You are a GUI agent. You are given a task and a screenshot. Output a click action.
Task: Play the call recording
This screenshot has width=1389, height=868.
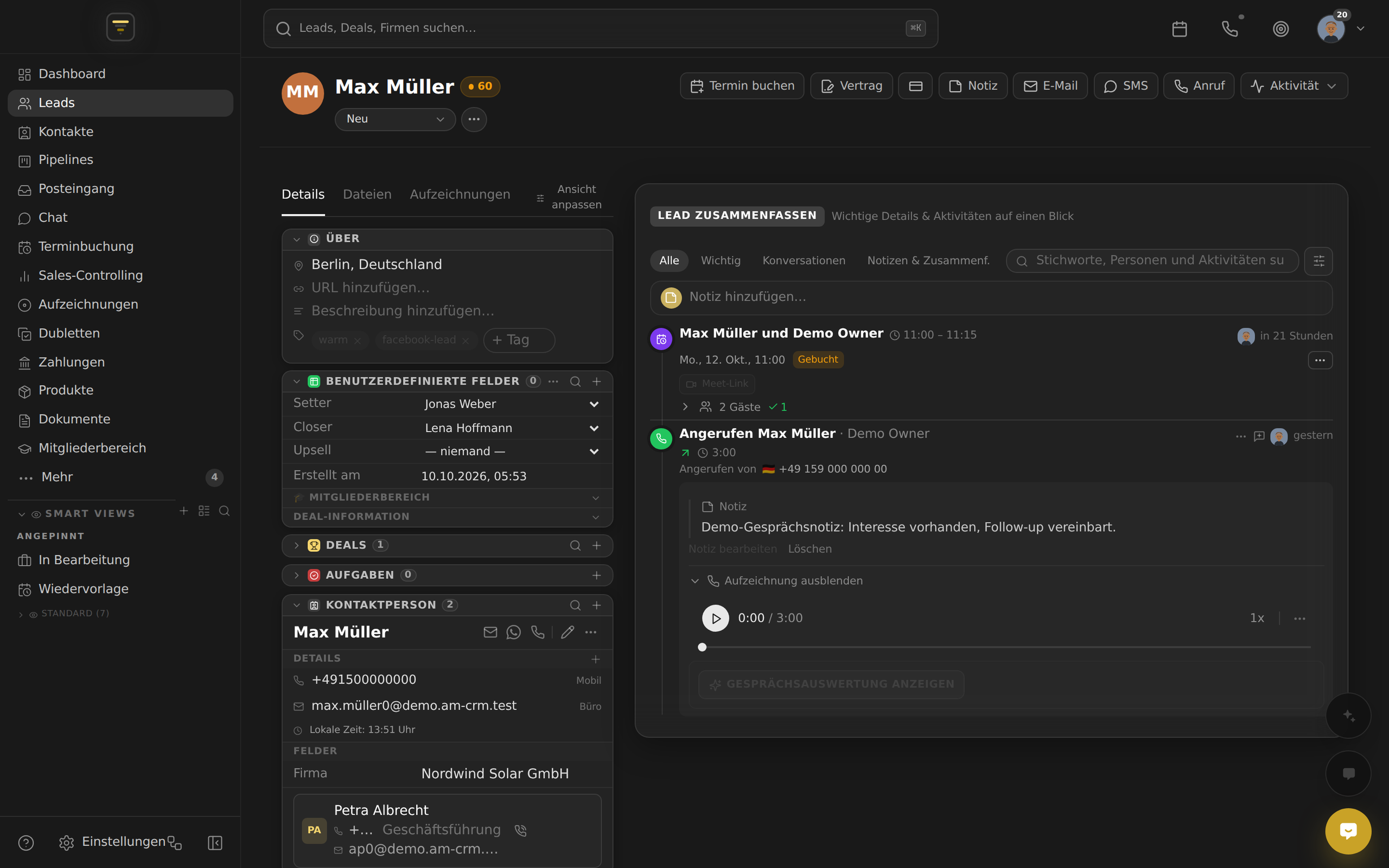click(715, 618)
